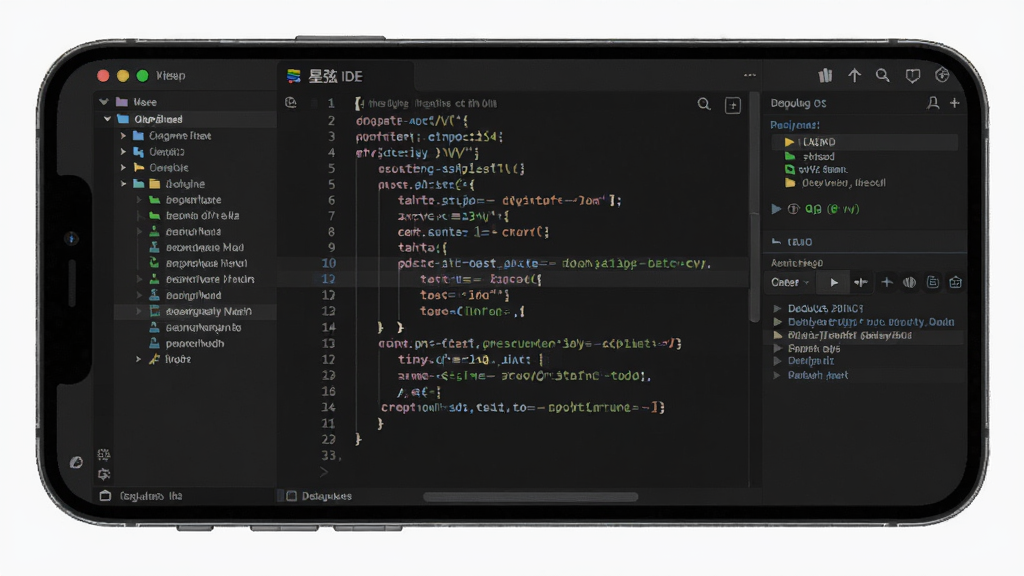Click the last icon in the debug controls toolbar

pos(955,282)
